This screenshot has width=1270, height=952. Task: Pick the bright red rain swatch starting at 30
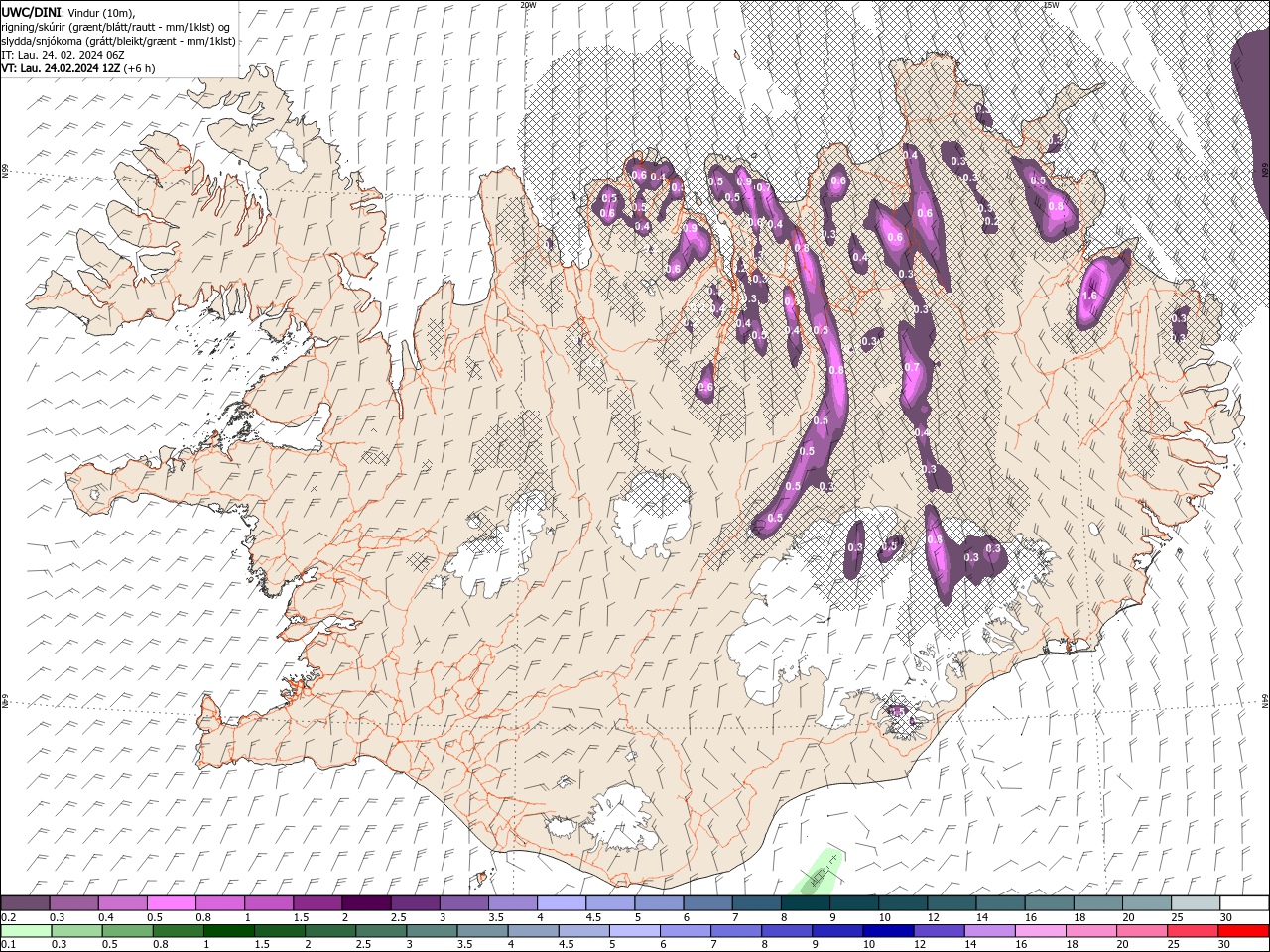(1242, 931)
